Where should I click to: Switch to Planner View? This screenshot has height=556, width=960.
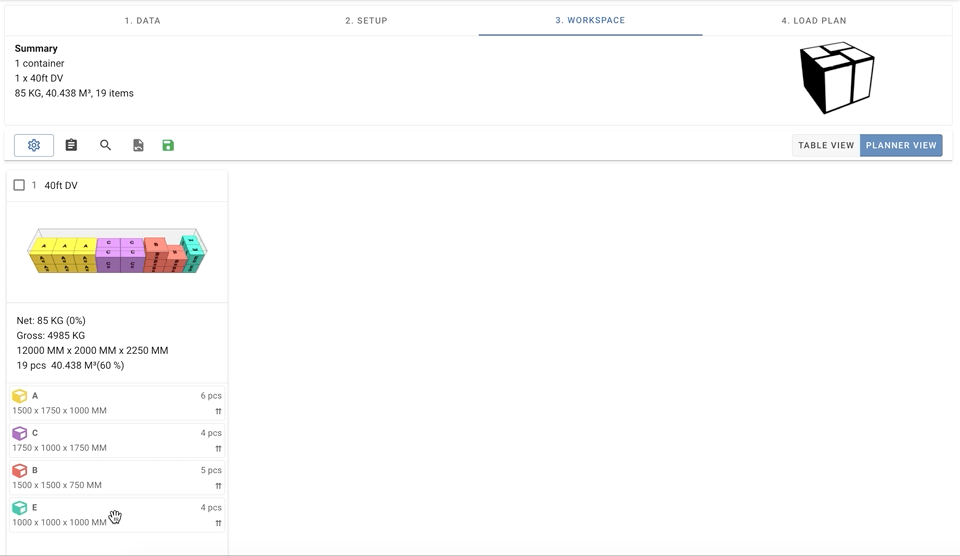tap(901, 145)
